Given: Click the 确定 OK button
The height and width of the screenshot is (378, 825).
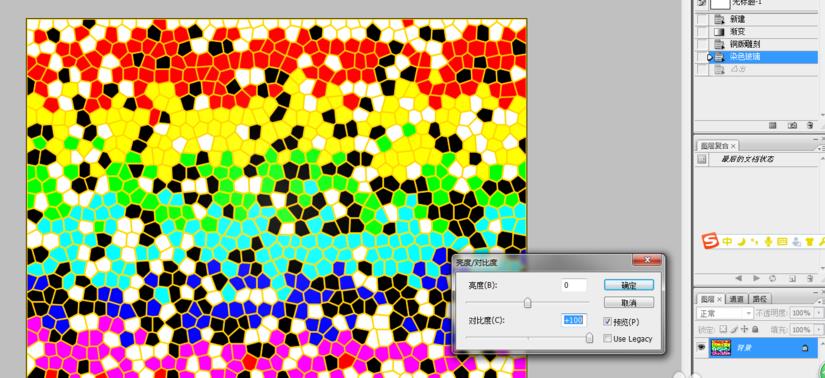Looking at the screenshot, I should click(x=629, y=285).
